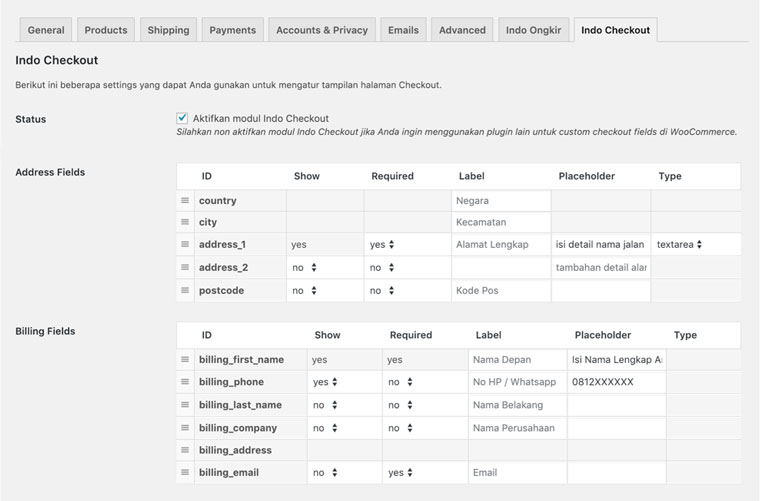Edit the 'Isi Nama Lengkap' placeholder field
The image size is (760, 501).
[617, 360]
